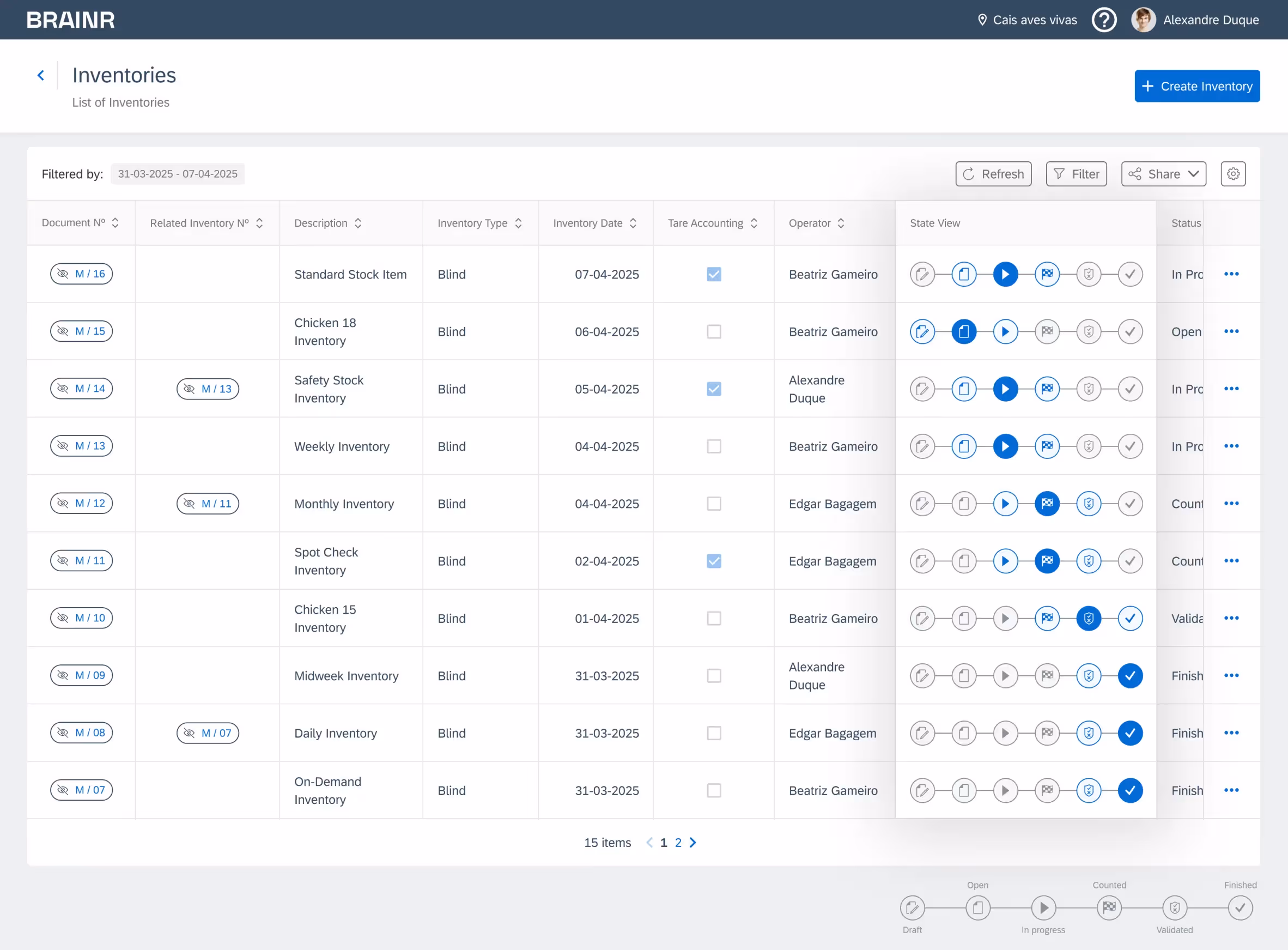Screen dimensions: 1288x950
Task: Click Open clipboard icon for M / 15
Action: (x=964, y=332)
